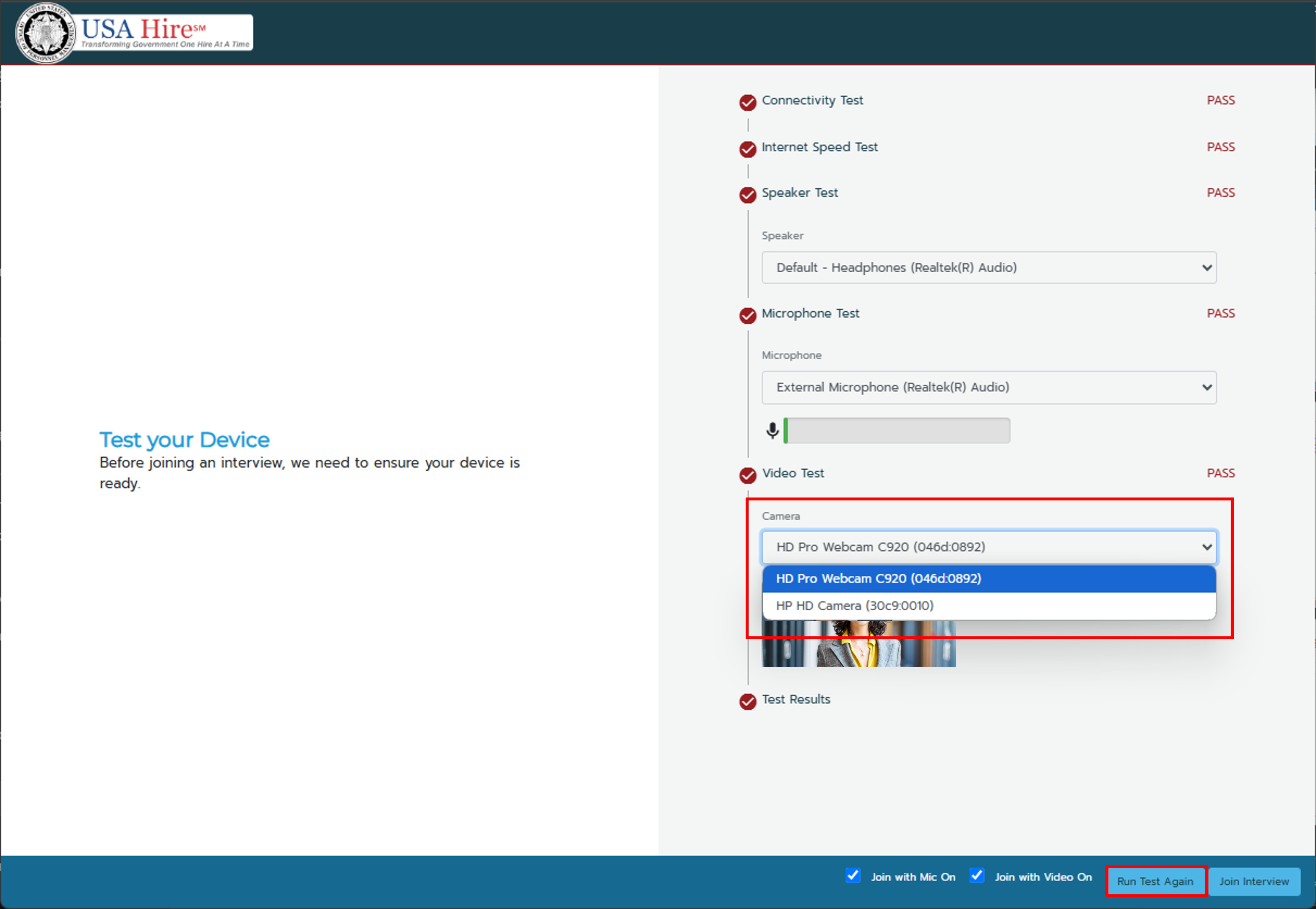
Task: Click the microphone level icon
Action: coord(772,430)
